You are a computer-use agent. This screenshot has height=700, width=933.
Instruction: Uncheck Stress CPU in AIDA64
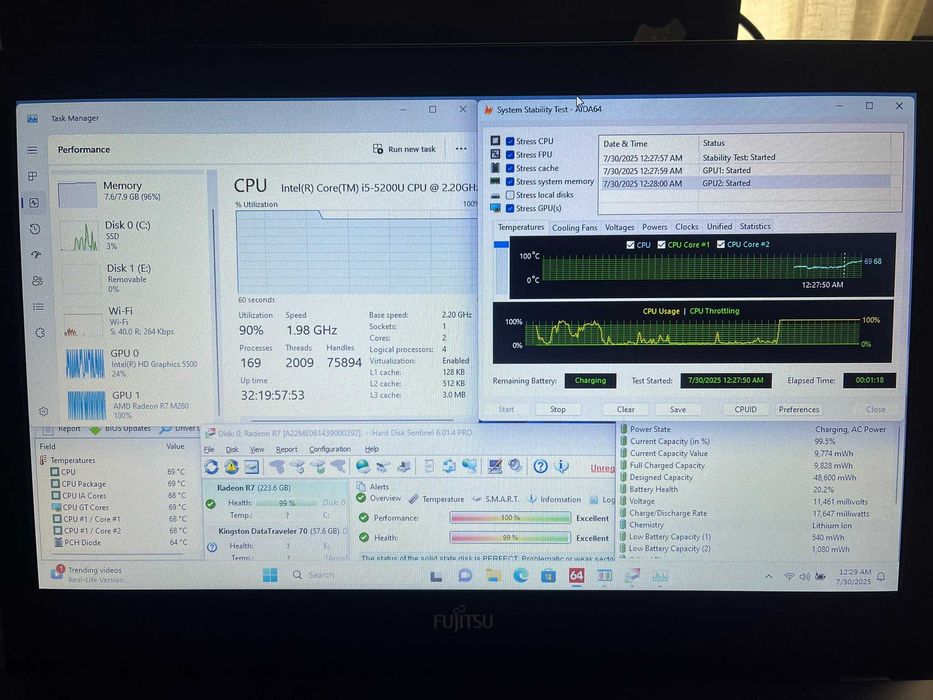[510, 141]
